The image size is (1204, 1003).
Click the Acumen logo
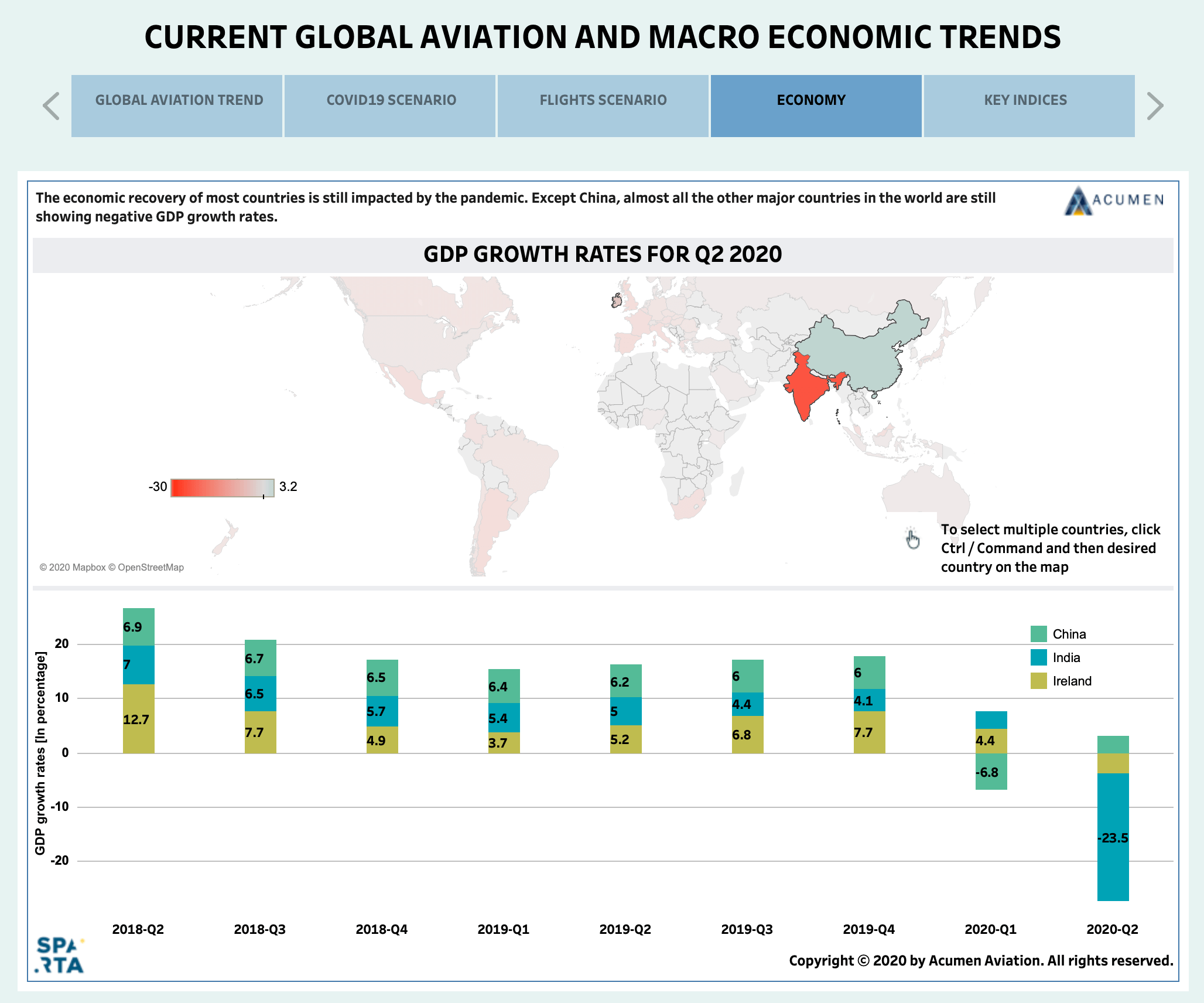point(1114,201)
